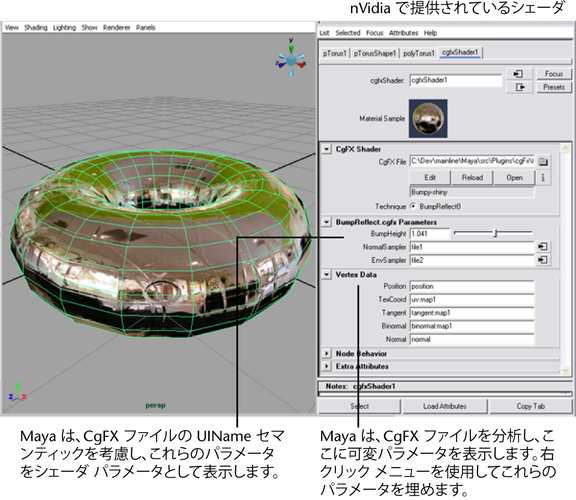Click the Edit button for CgFX file
The width and height of the screenshot is (576, 500).
click(x=430, y=177)
